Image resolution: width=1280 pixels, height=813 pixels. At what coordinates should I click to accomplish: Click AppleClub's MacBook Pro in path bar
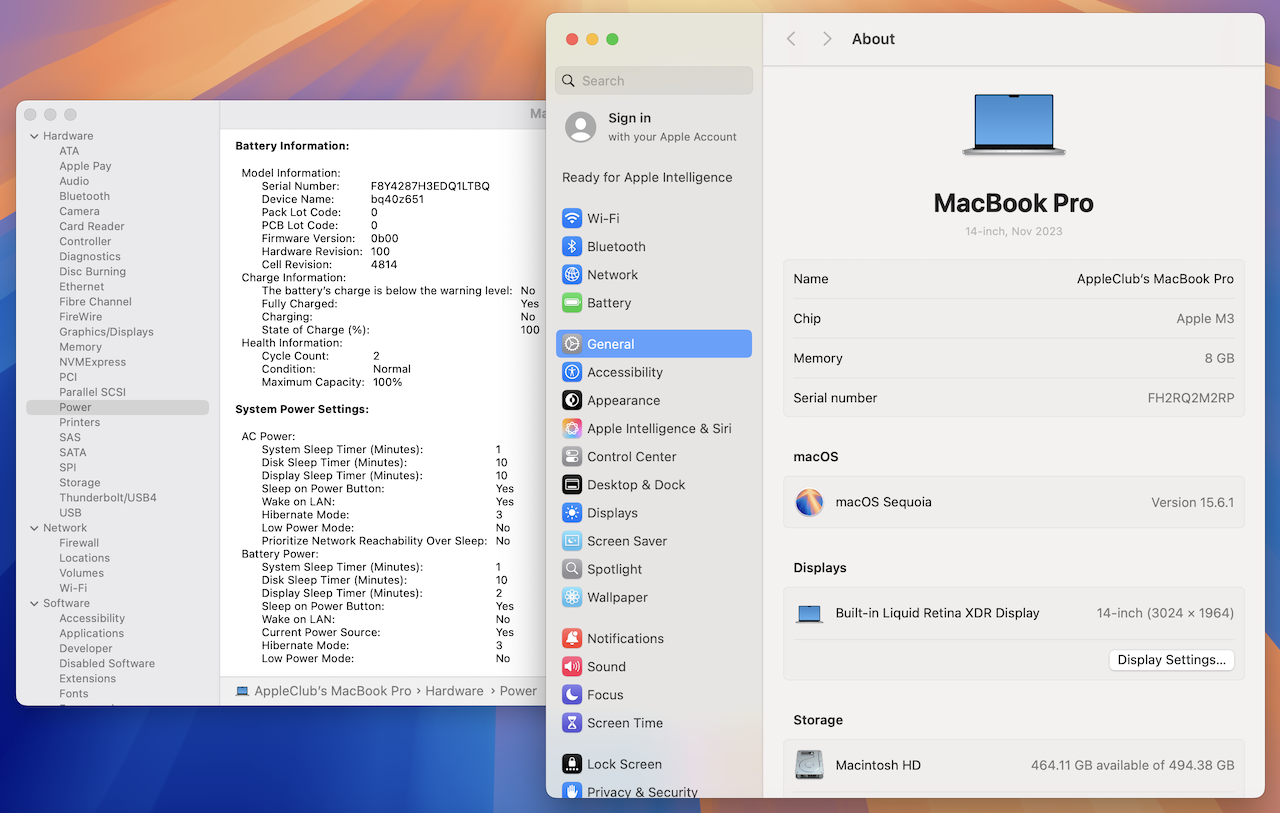pos(333,691)
